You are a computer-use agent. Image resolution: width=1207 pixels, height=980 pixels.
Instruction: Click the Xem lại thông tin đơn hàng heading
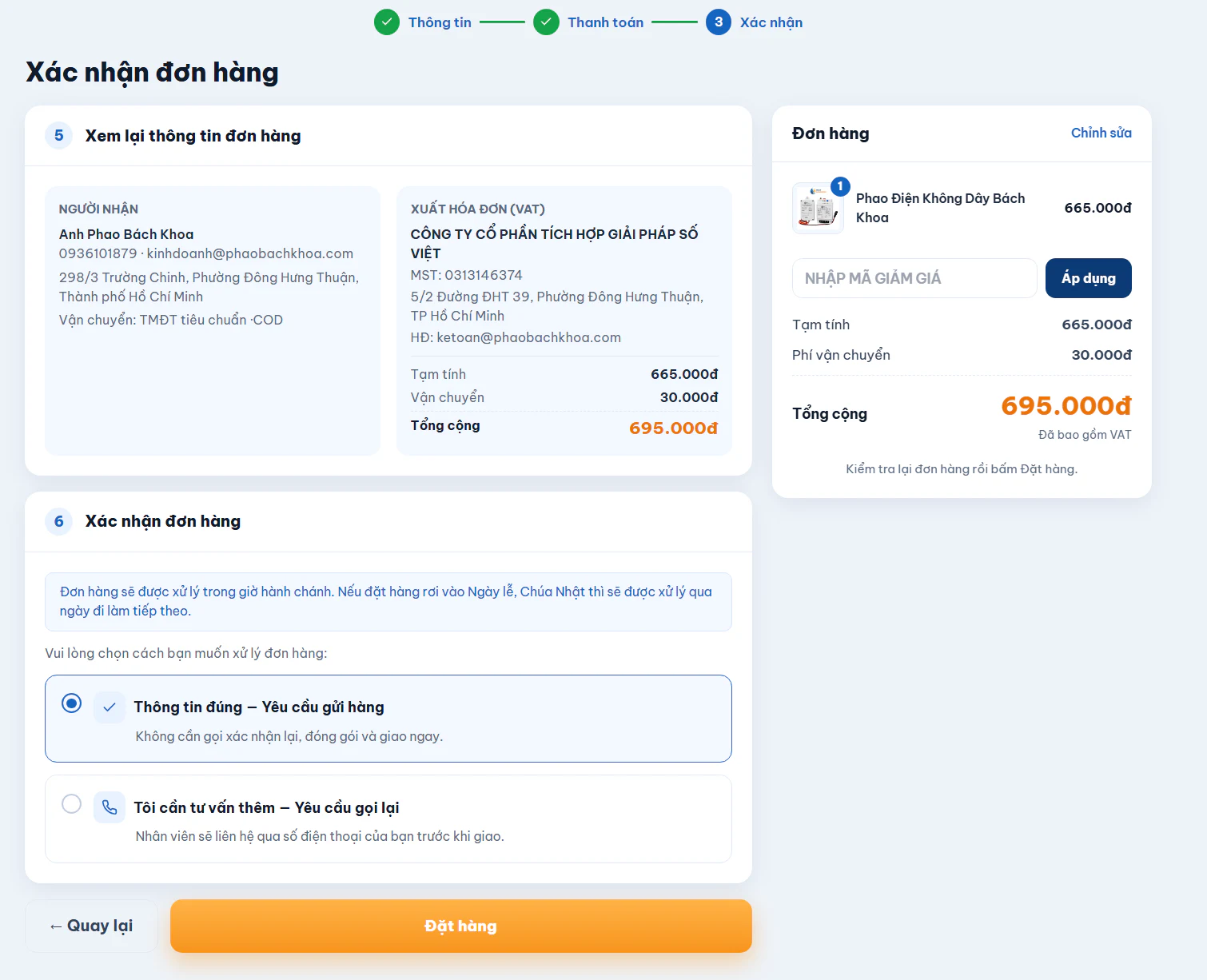(x=193, y=136)
